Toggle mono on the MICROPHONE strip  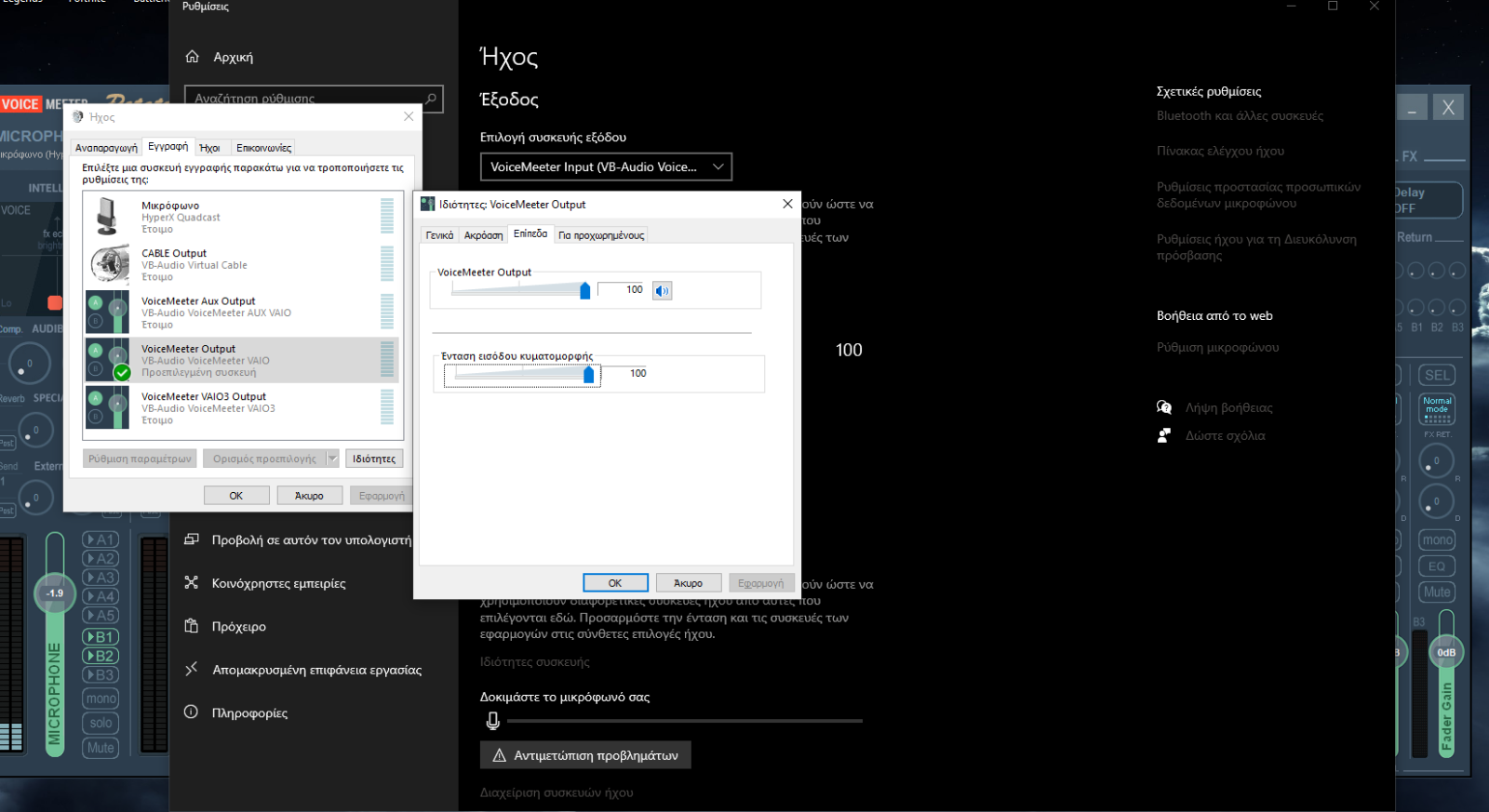[101, 699]
